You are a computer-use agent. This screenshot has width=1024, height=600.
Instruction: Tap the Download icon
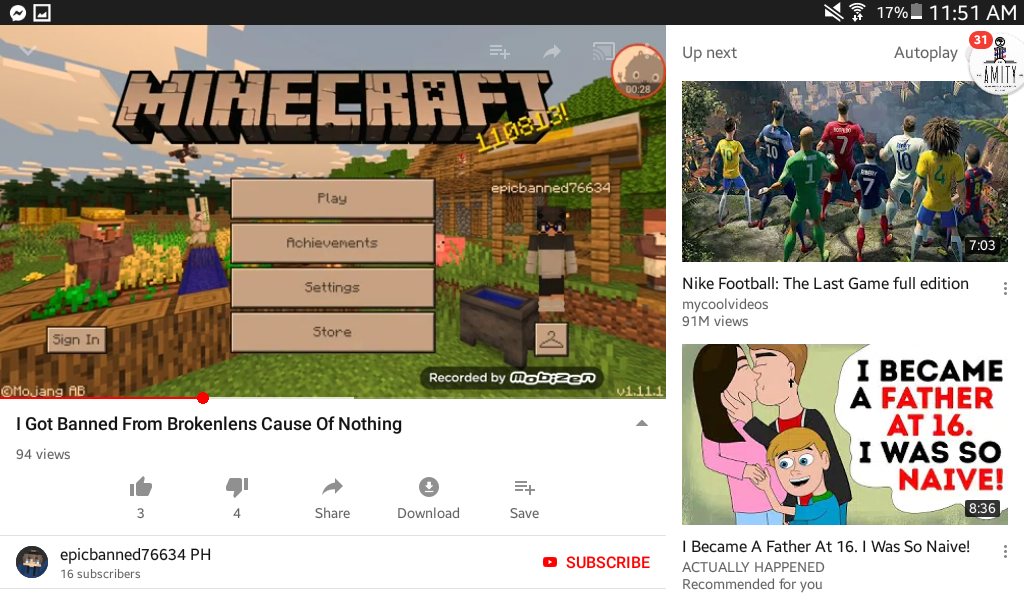pyautogui.click(x=428, y=487)
